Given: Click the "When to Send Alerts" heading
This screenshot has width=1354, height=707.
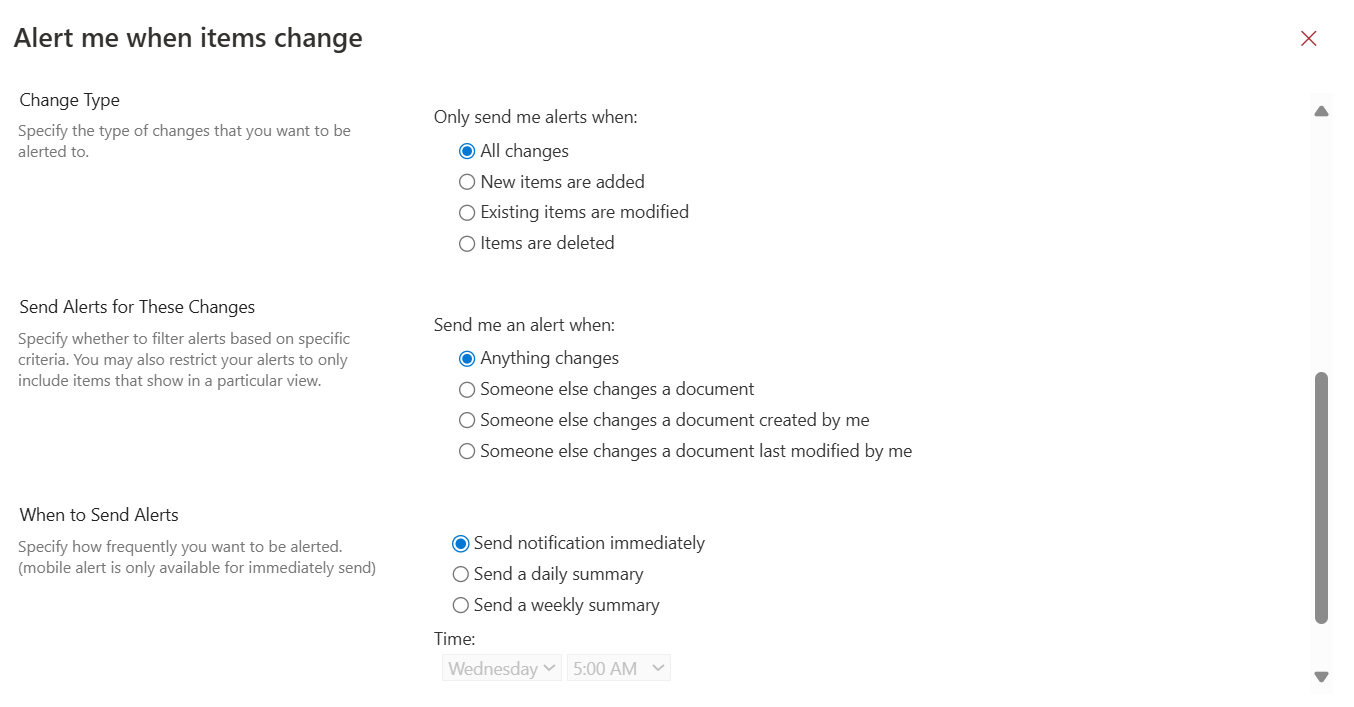Looking at the screenshot, I should point(98,514).
